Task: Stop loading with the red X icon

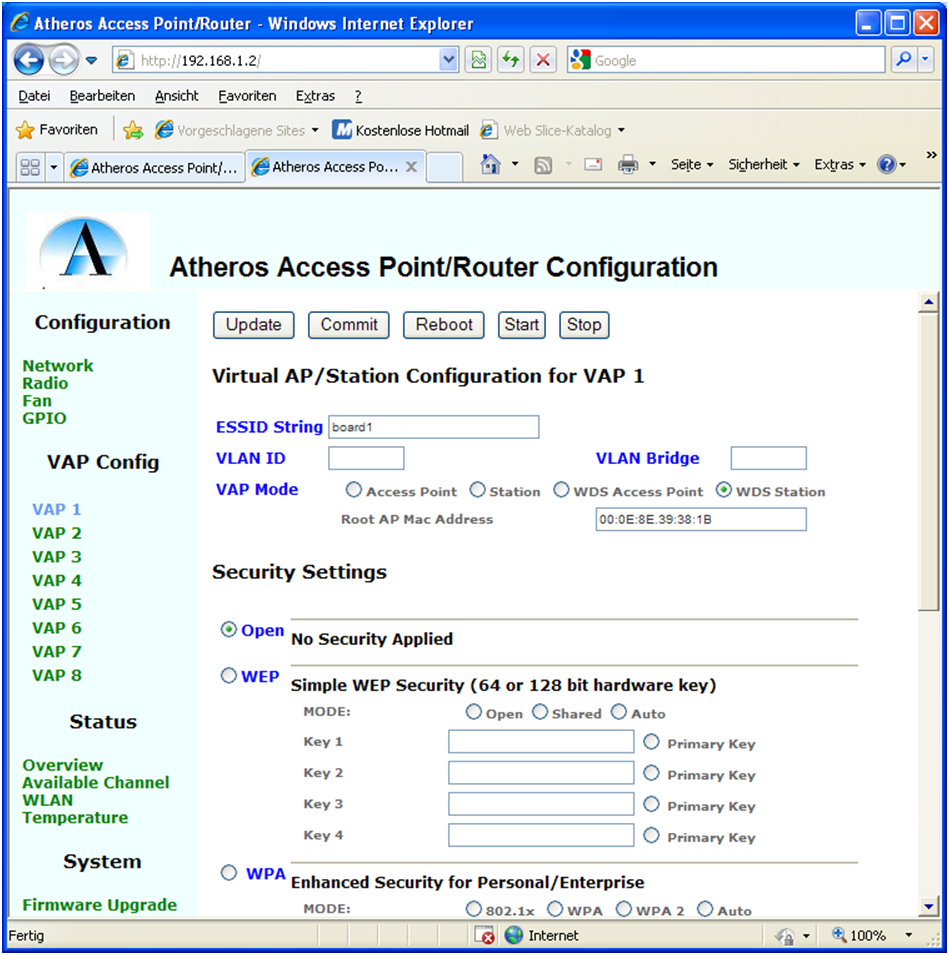Action: click(x=543, y=60)
